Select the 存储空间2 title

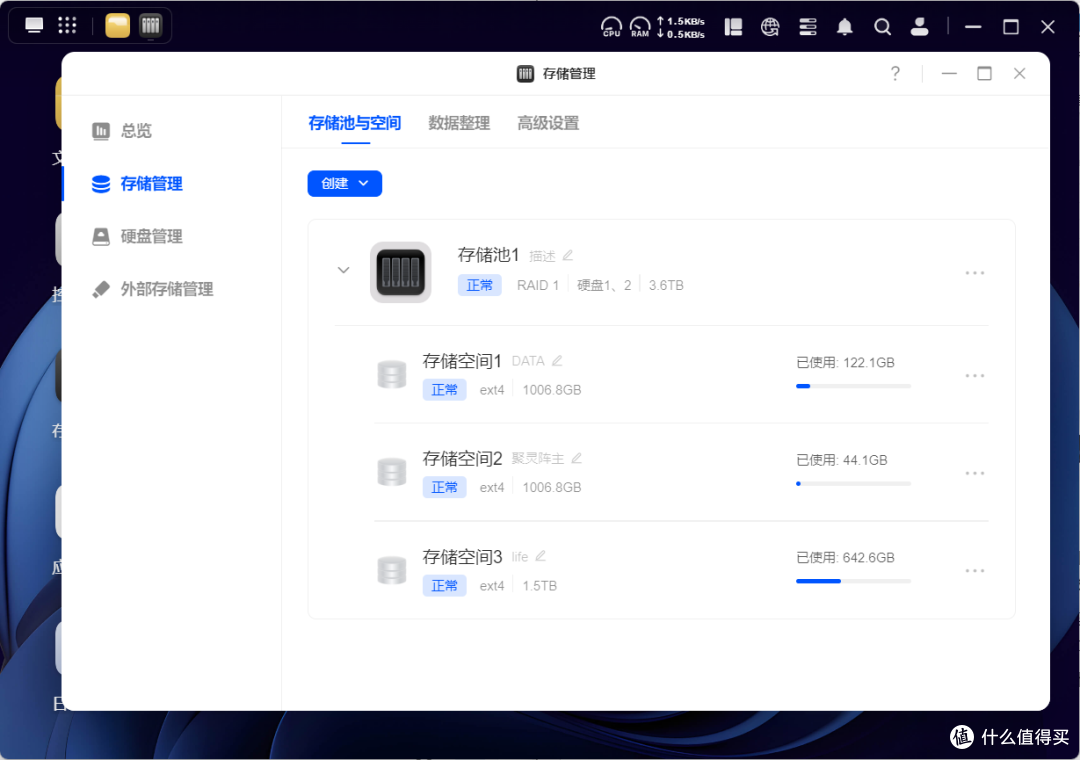(x=462, y=459)
